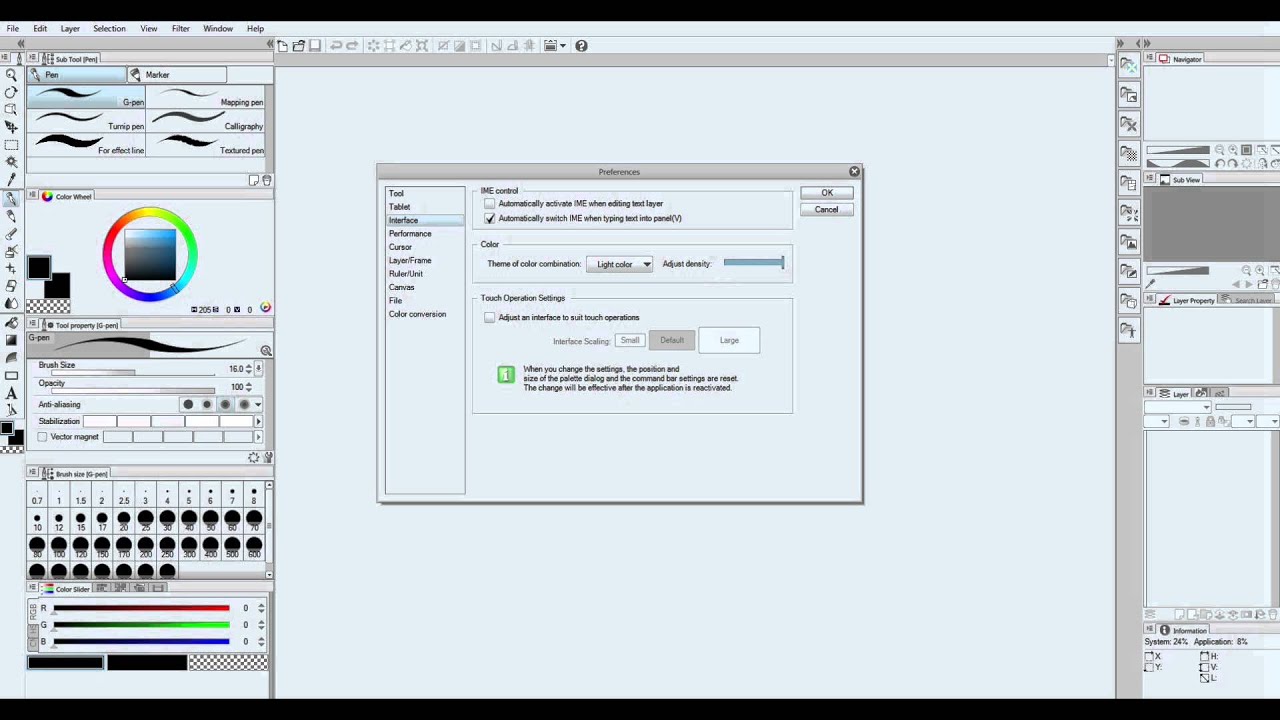Select the first anti-aliasing level dot
This screenshot has height=720, width=1280.
coord(188,405)
